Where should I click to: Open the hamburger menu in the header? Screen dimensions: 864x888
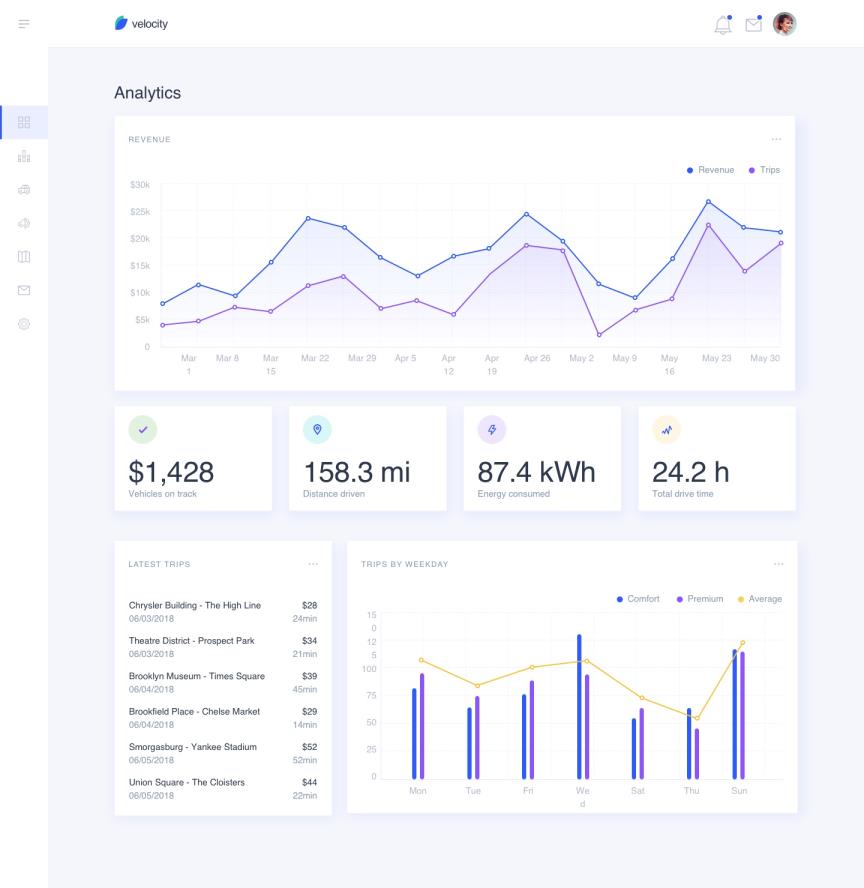[23, 23]
